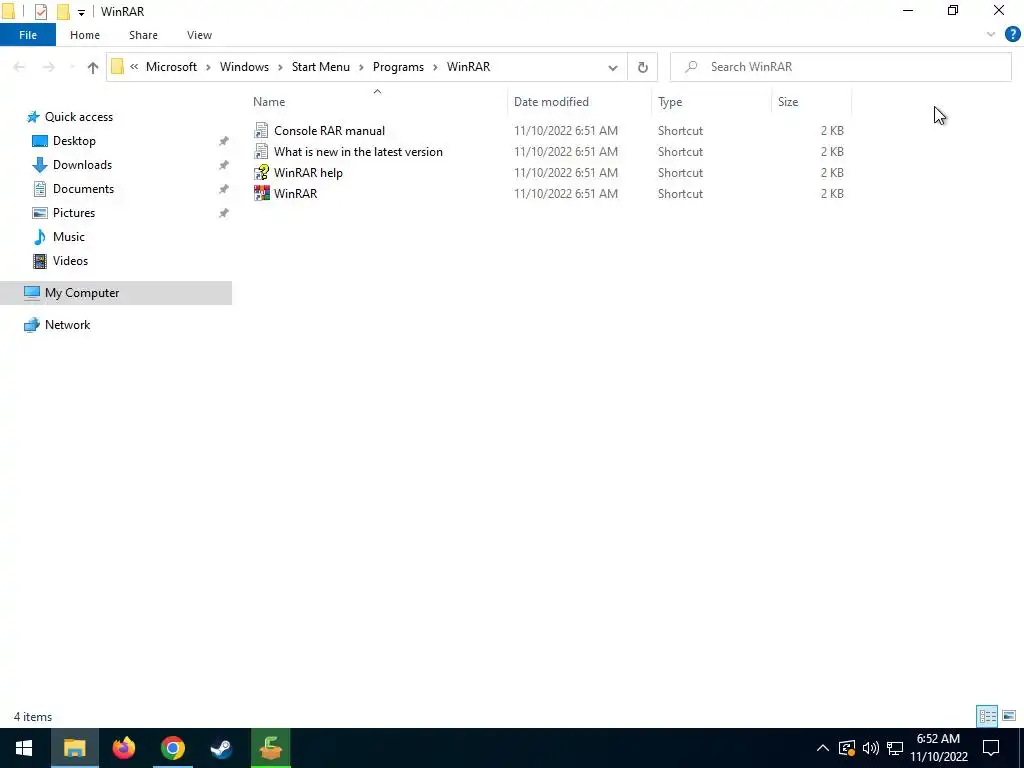Open Videos in the navigation pane
Viewport: 1024px width, 768px height.
pos(70,261)
